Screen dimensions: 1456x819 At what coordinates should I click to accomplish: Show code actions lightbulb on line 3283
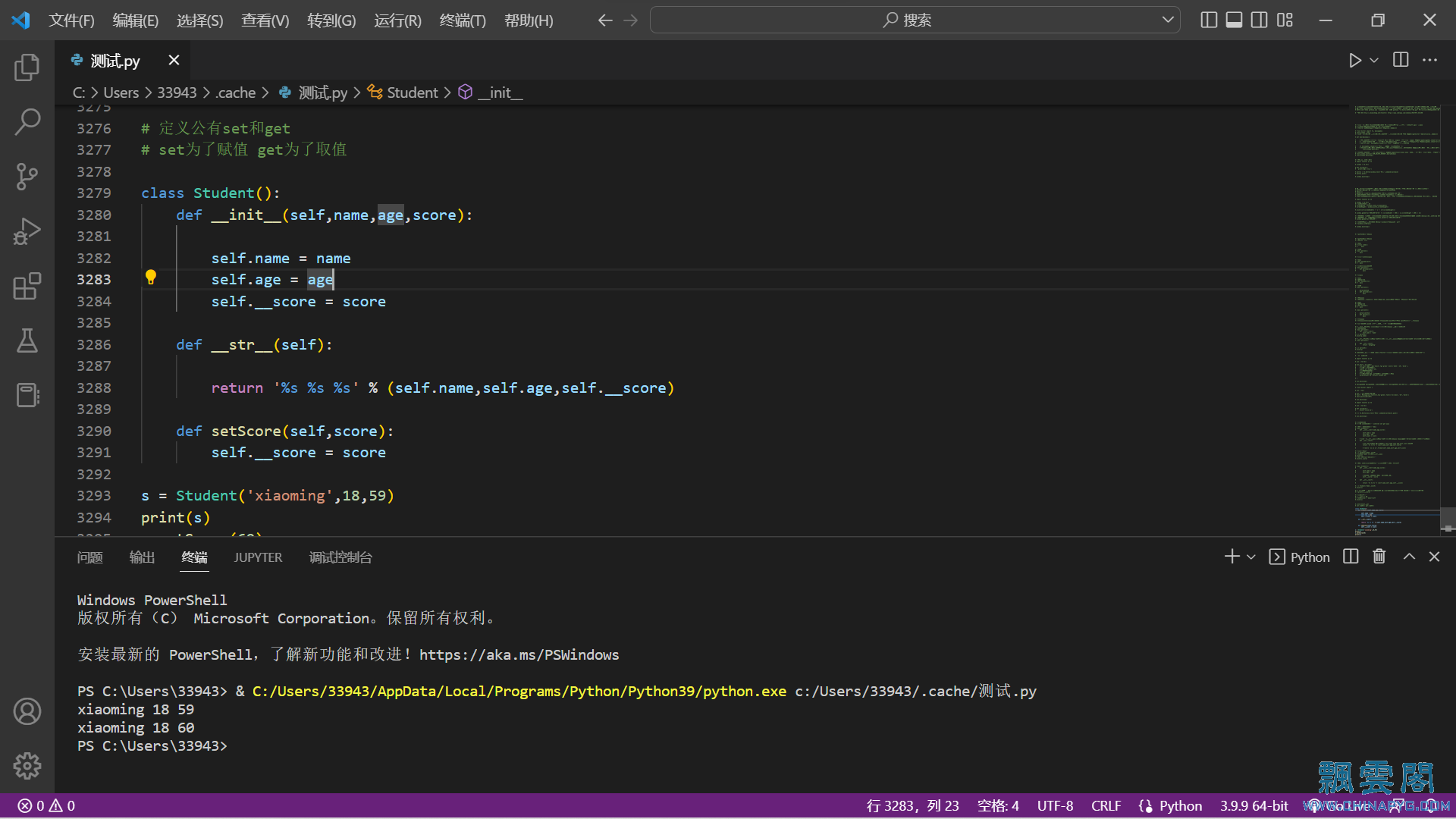click(x=151, y=278)
